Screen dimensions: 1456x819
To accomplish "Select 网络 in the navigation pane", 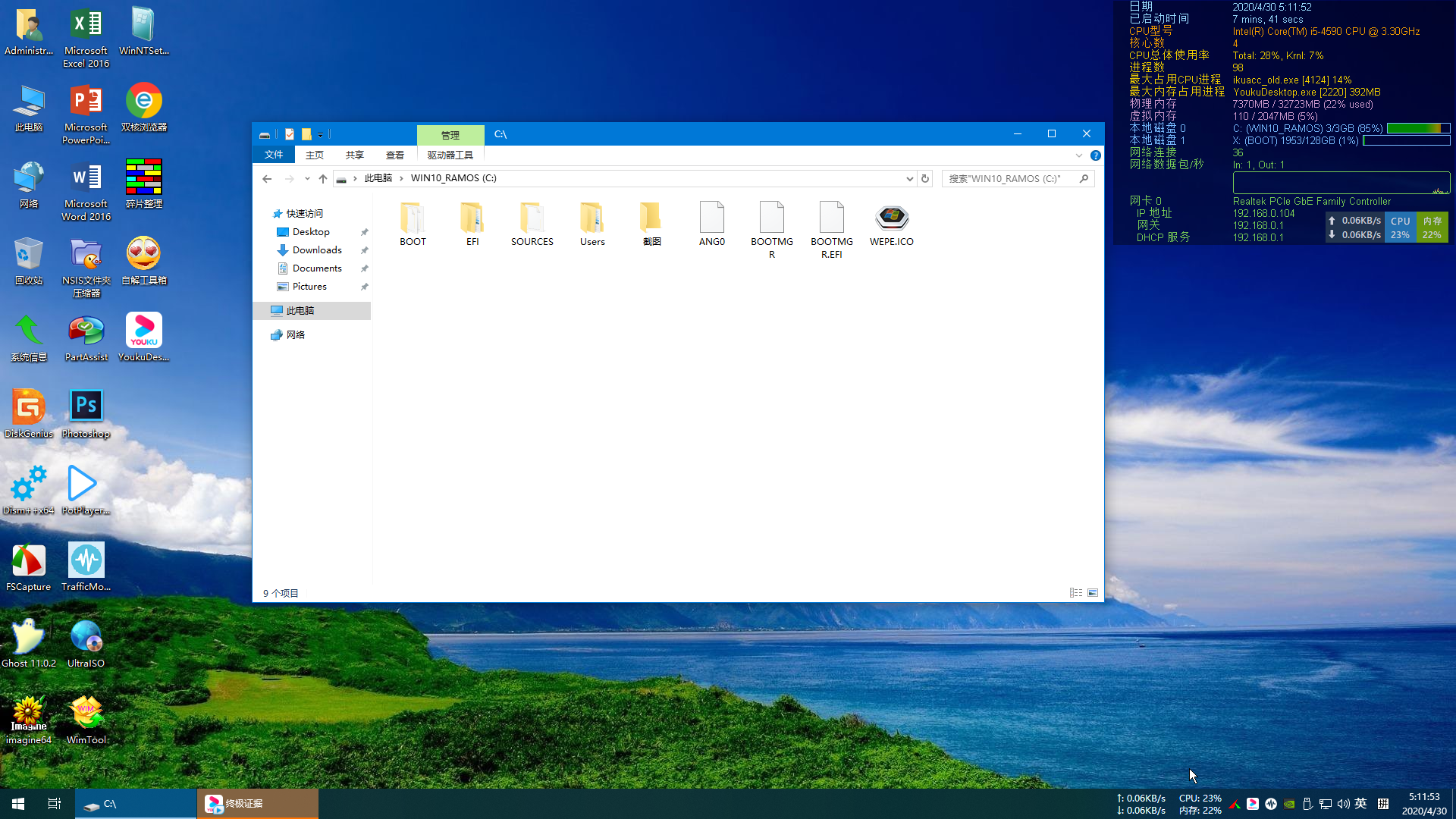I will 296,335.
